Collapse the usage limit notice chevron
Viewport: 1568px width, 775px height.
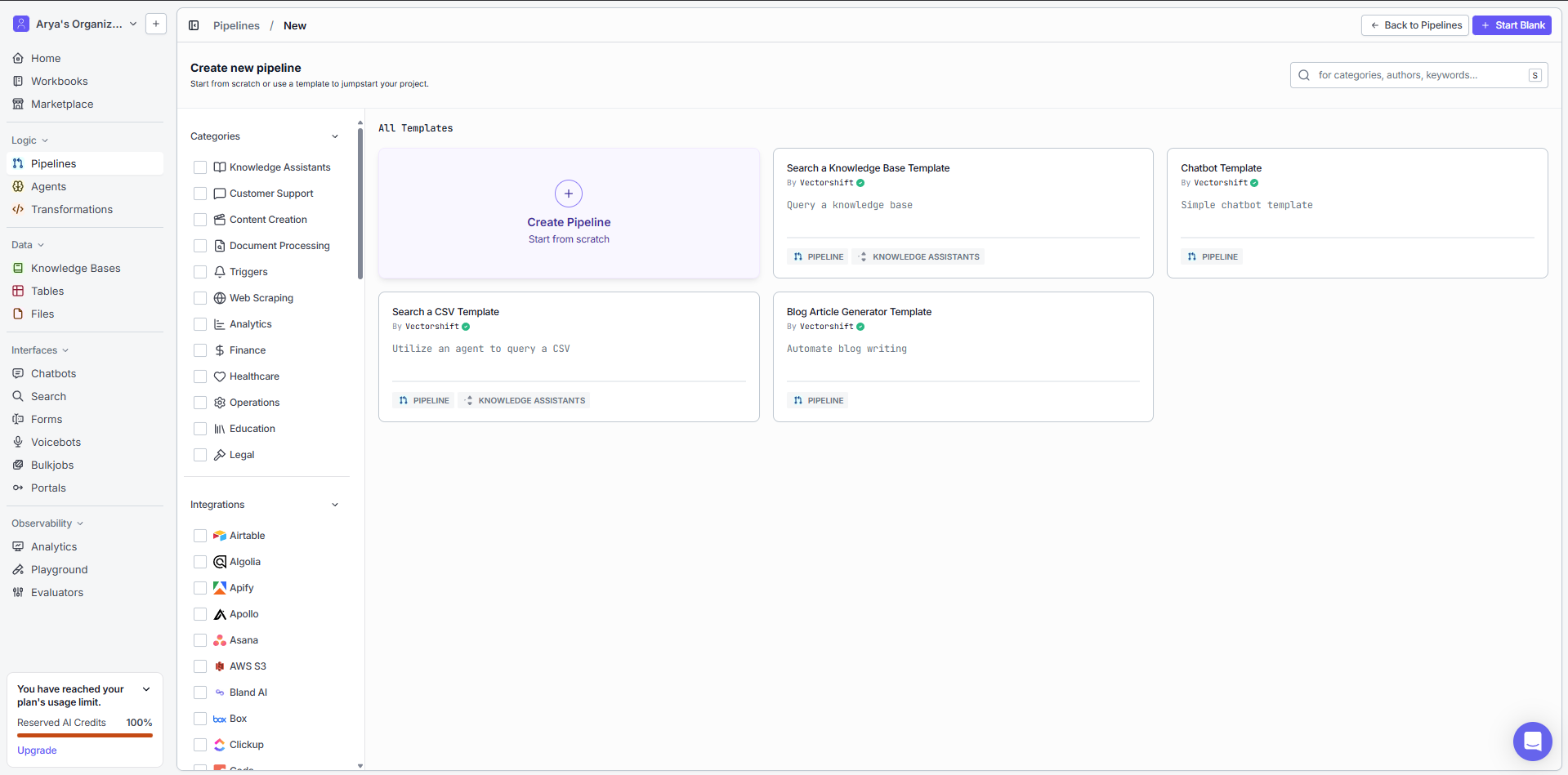[146, 689]
